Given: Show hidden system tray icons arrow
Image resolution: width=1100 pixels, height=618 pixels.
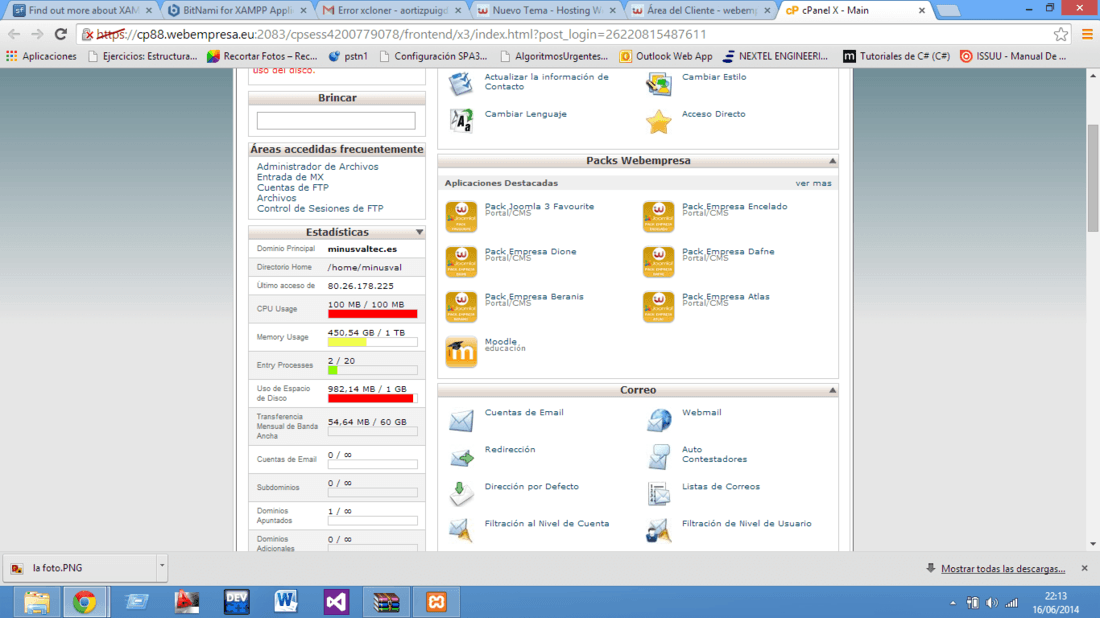Looking at the screenshot, I should [x=953, y=603].
